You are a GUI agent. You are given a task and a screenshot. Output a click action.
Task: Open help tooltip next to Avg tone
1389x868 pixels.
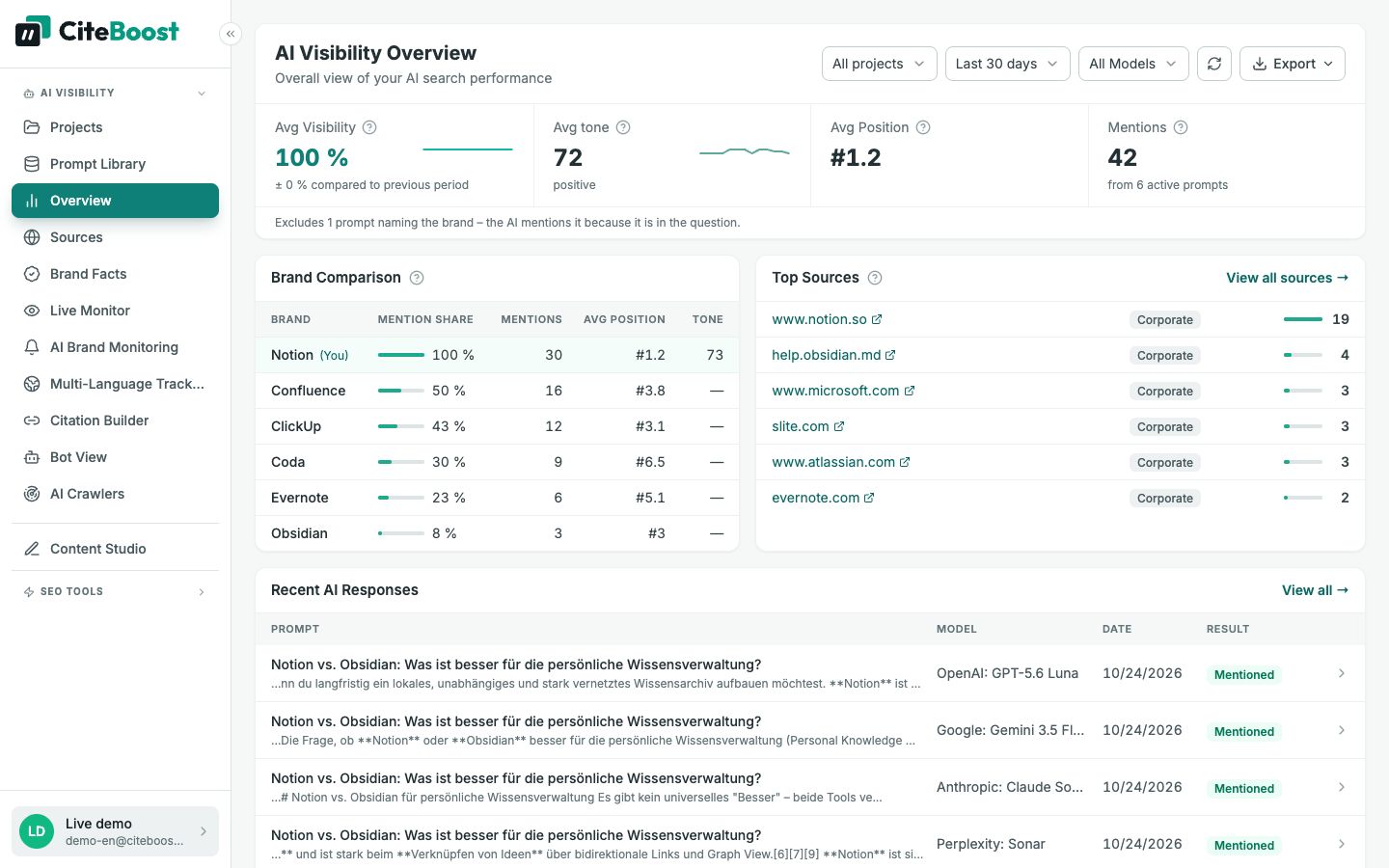(623, 127)
